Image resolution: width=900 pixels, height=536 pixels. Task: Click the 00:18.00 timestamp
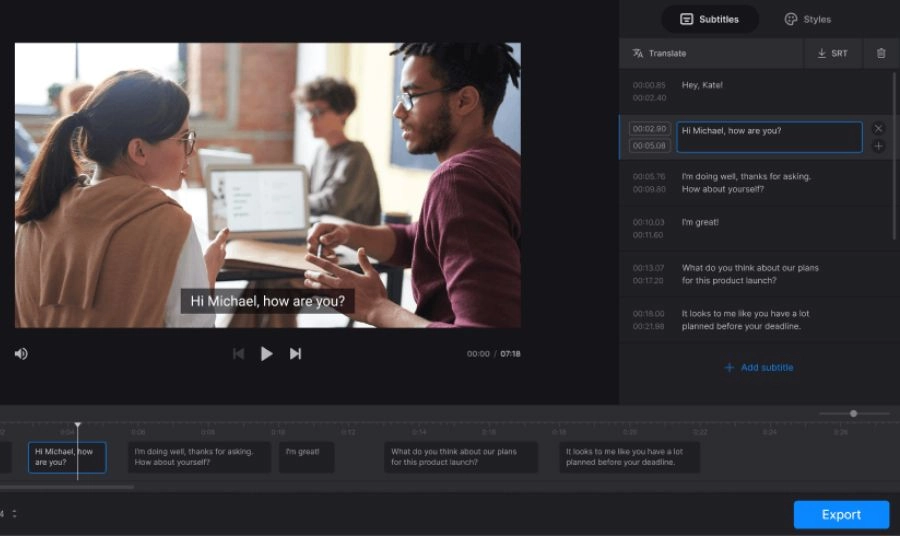649,314
